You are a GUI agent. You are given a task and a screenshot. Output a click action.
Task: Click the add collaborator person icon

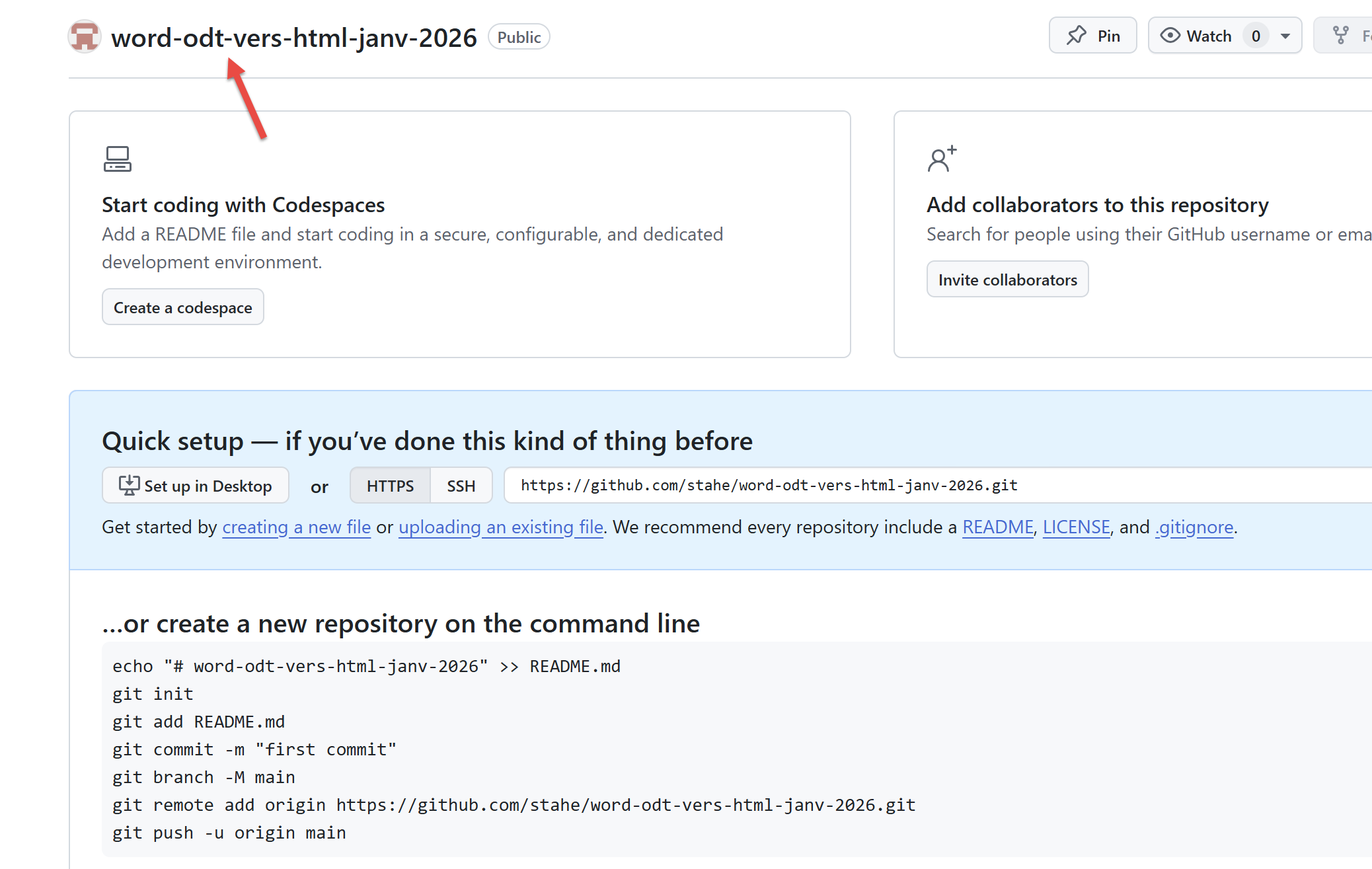pyautogui.click(x=942, y=159)
